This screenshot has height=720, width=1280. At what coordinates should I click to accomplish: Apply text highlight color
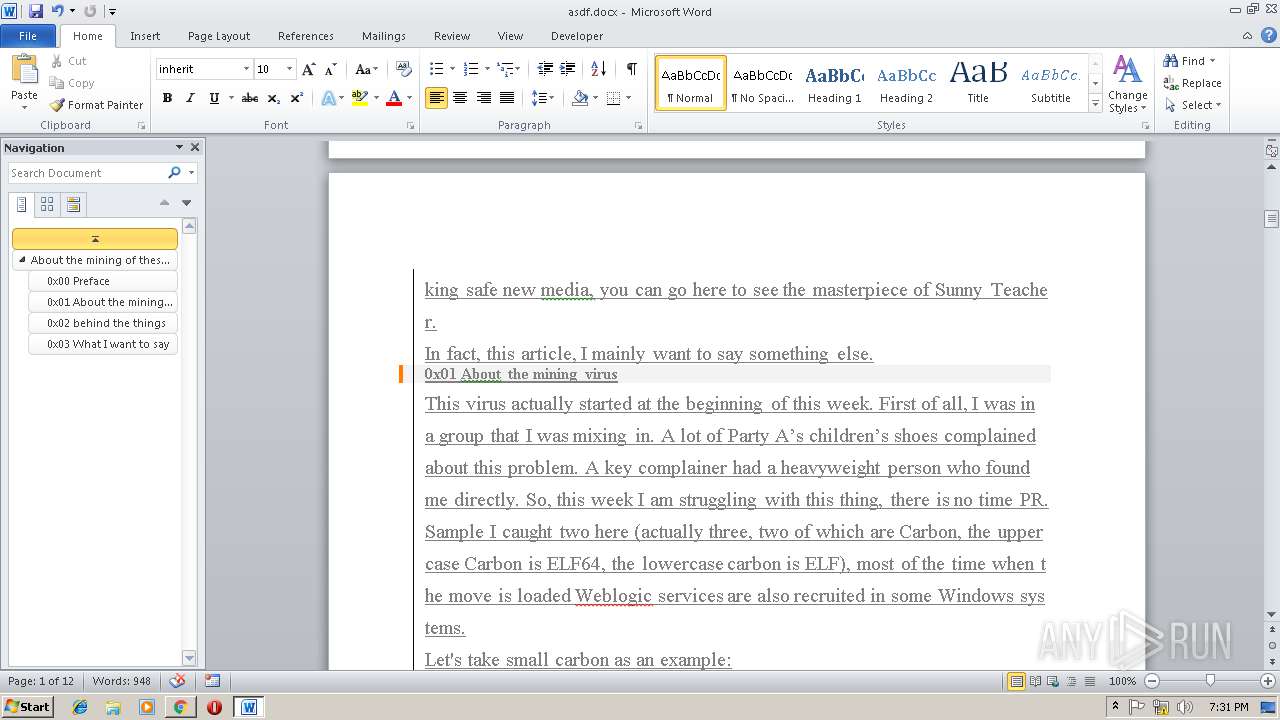(360, 98)
